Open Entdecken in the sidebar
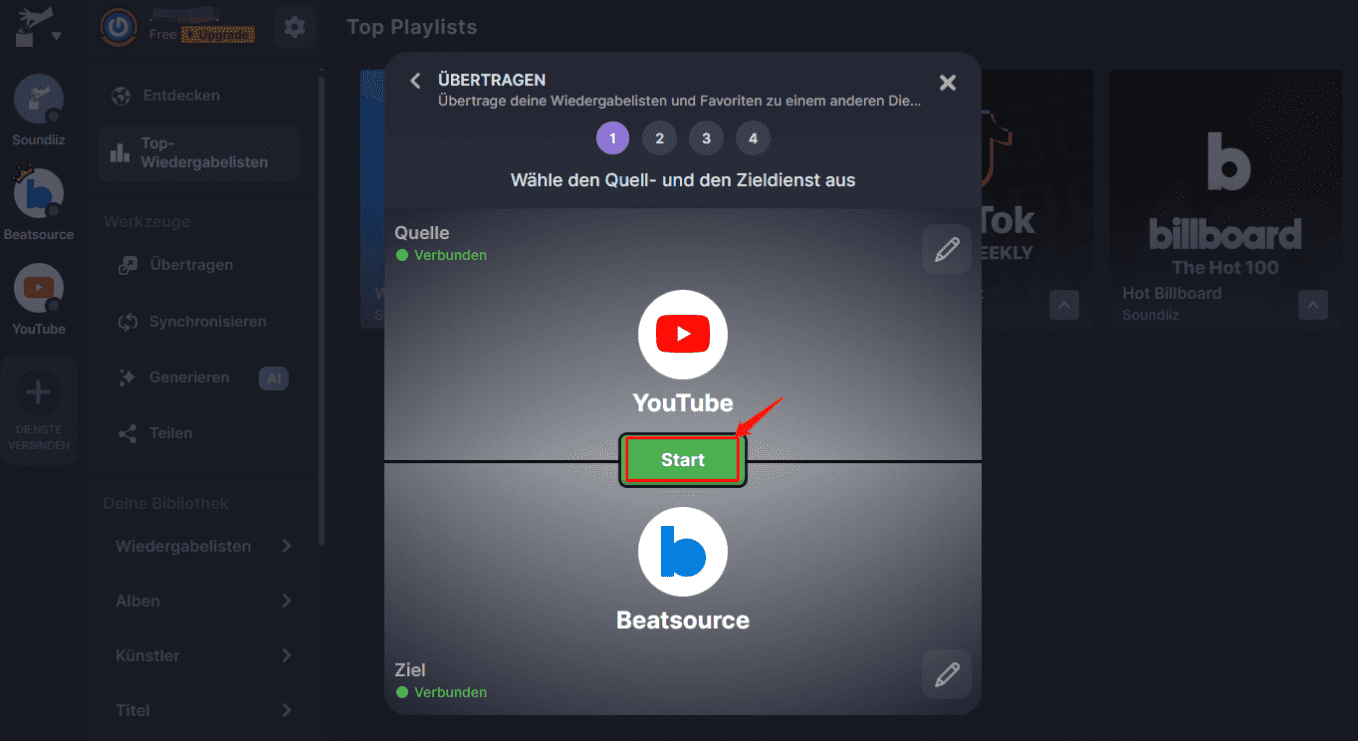Image resolution: width=1358 pixels, height=741 pixels. (x=200, y=96)
